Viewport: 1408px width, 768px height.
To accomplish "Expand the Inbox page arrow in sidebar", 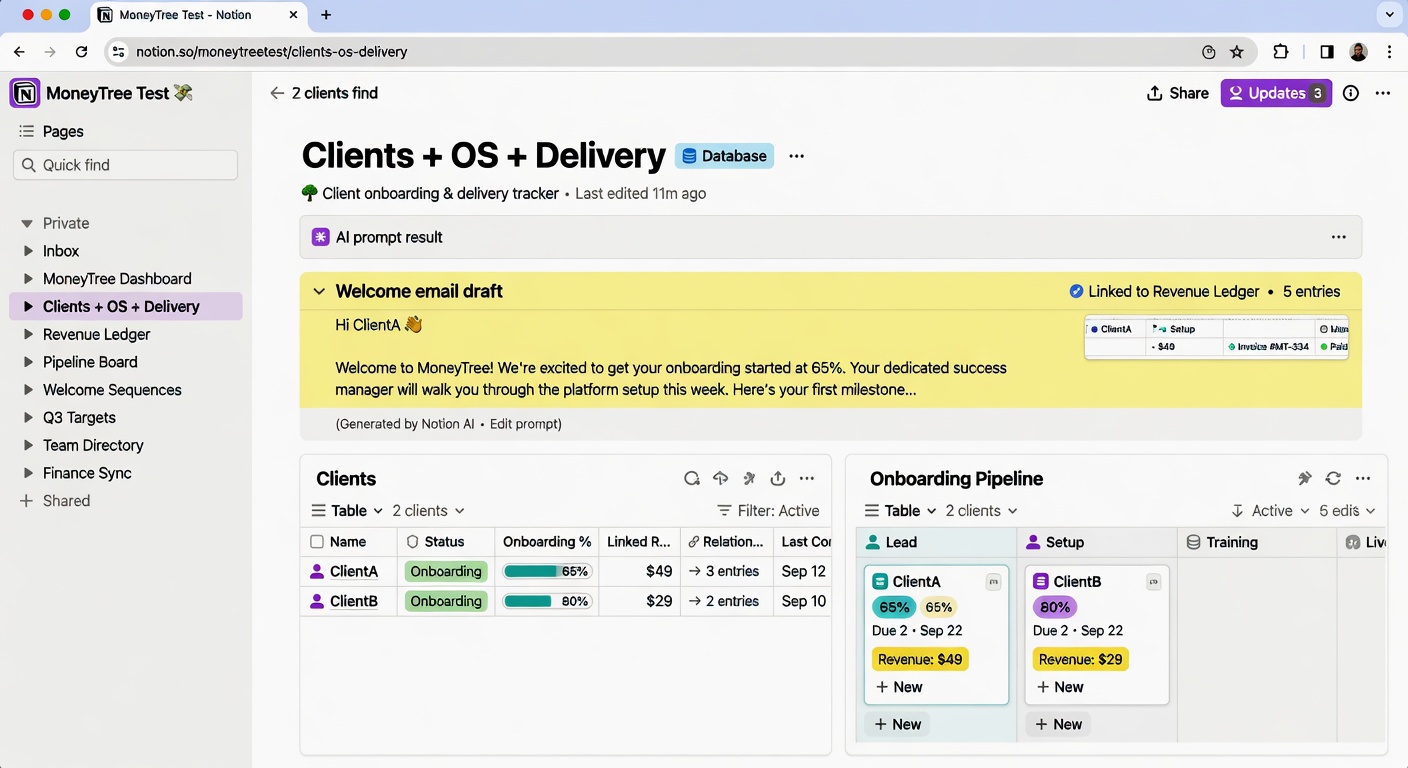I will click(x=28, y=251).
